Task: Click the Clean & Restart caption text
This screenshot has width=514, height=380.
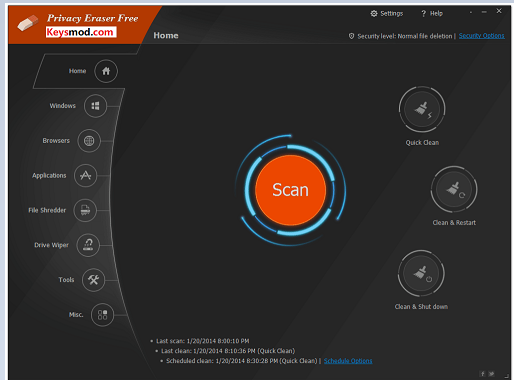Action: pos(454,223)
